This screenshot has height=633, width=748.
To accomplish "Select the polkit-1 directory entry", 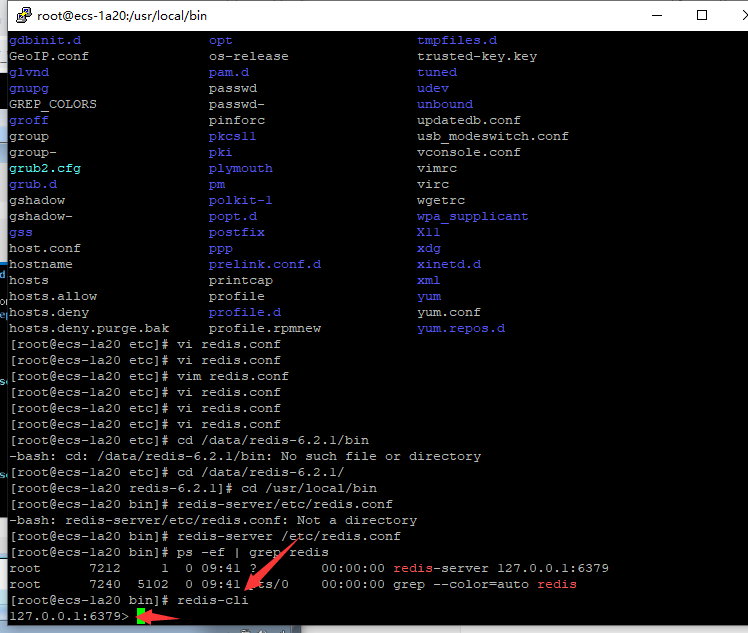I will (x=240, y=200).
